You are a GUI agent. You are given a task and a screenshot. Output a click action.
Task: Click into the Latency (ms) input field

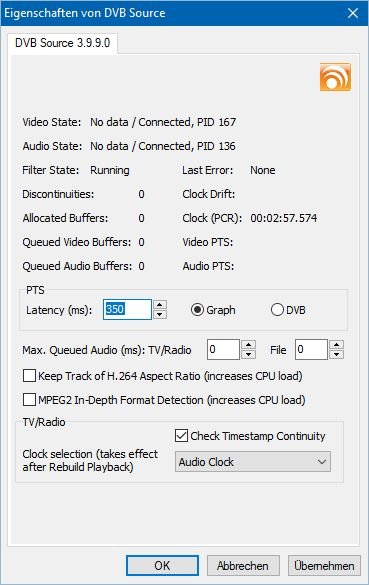click(x=128, y=309)
